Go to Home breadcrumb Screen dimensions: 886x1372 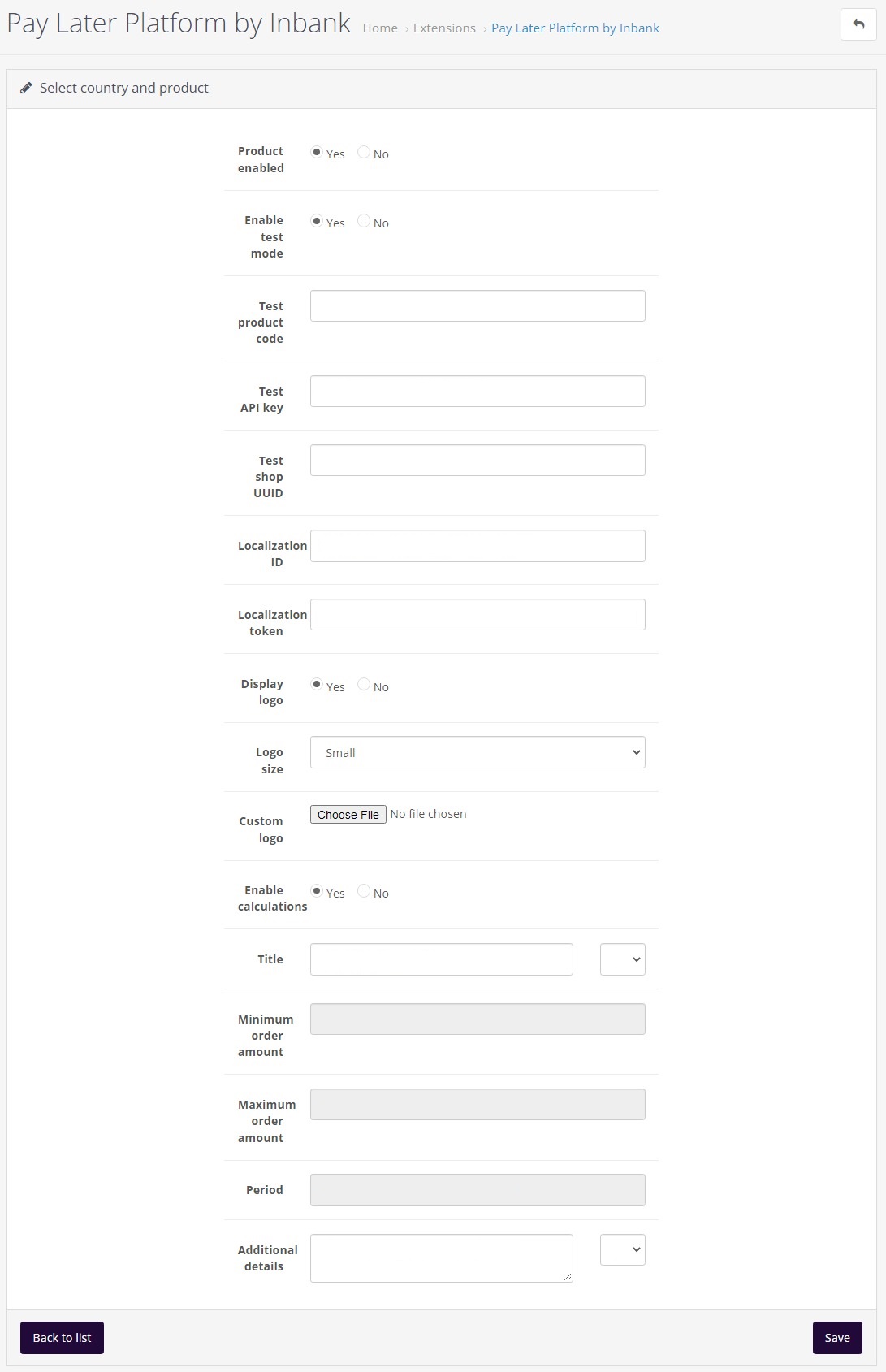point(380,28)
